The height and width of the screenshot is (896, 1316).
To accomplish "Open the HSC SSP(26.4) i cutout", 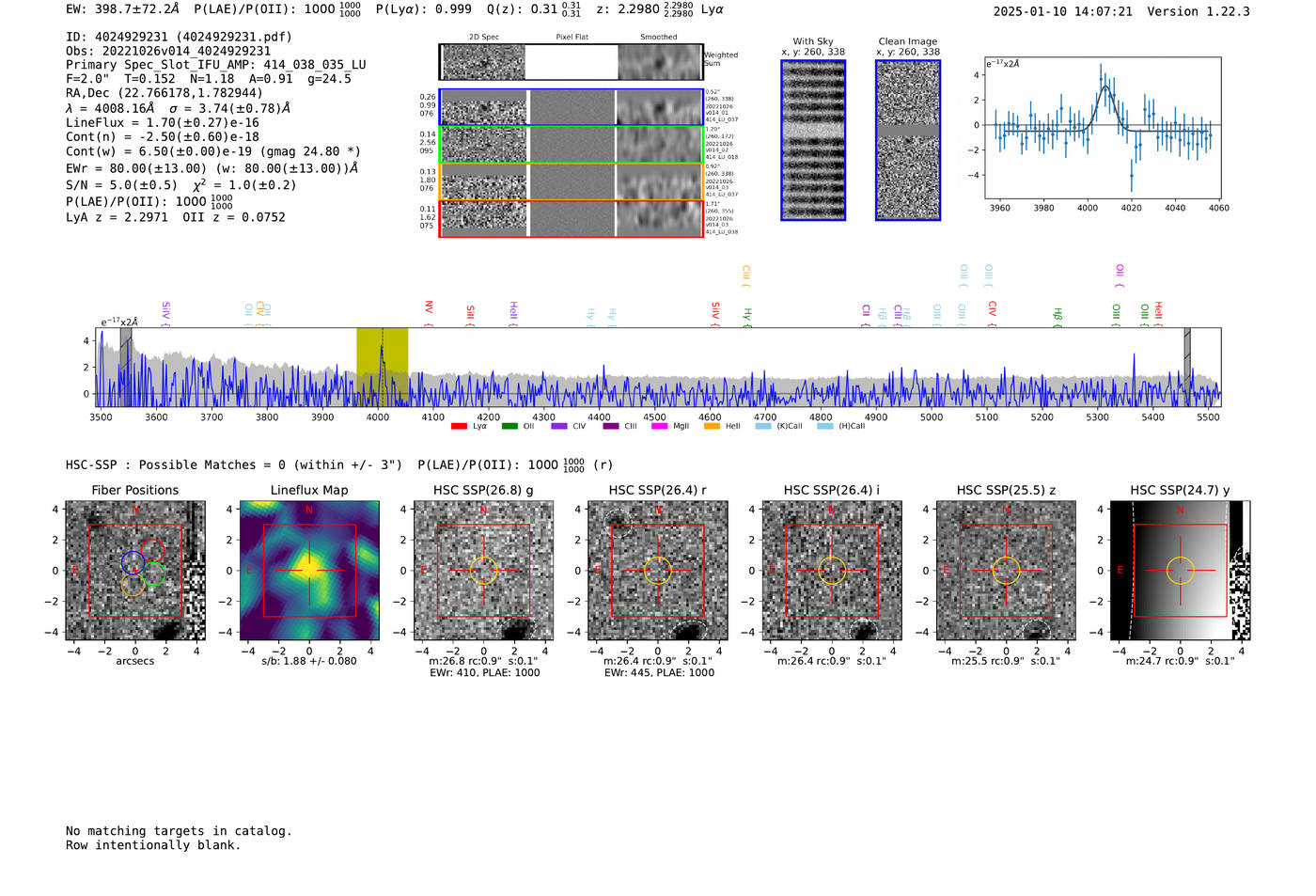I will point(832,571).
